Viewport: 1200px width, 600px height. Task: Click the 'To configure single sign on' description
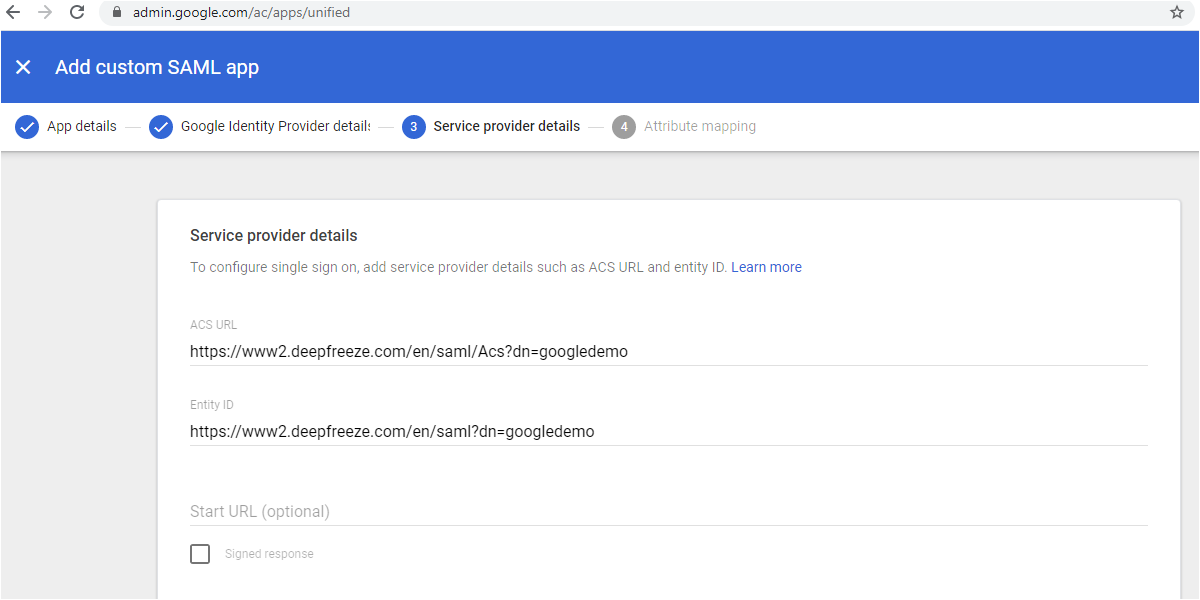459,267
